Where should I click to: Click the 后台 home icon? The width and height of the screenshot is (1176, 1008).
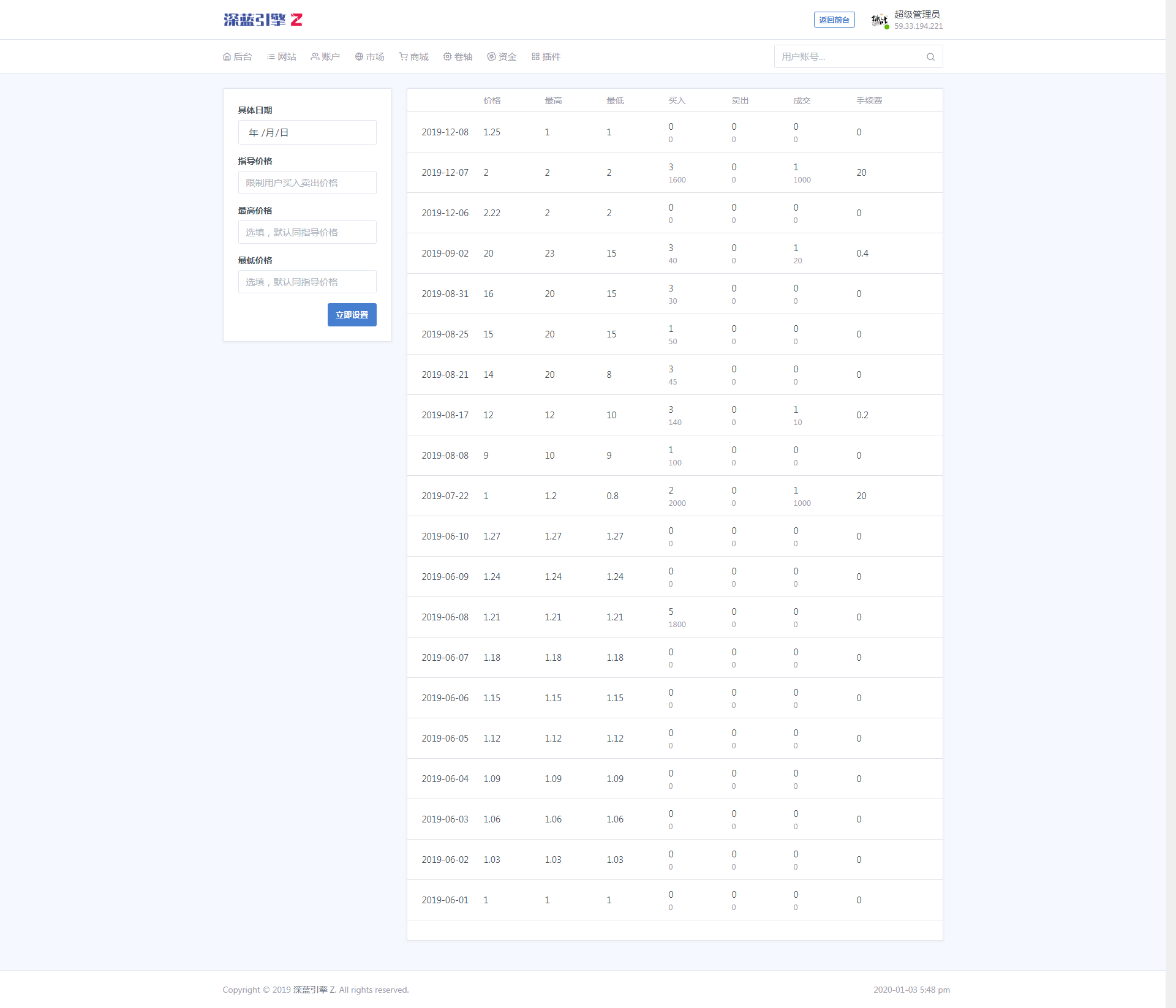[x=227, y=57]
